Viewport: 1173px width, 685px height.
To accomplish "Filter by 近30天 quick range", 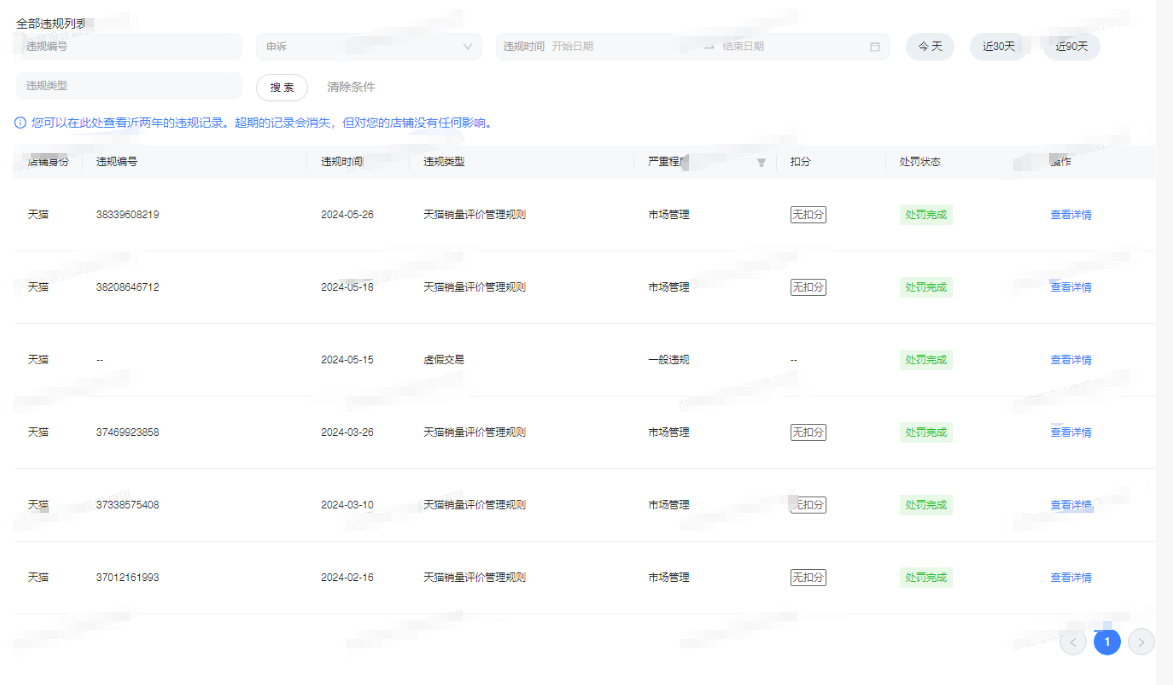I will pos(998,47).
